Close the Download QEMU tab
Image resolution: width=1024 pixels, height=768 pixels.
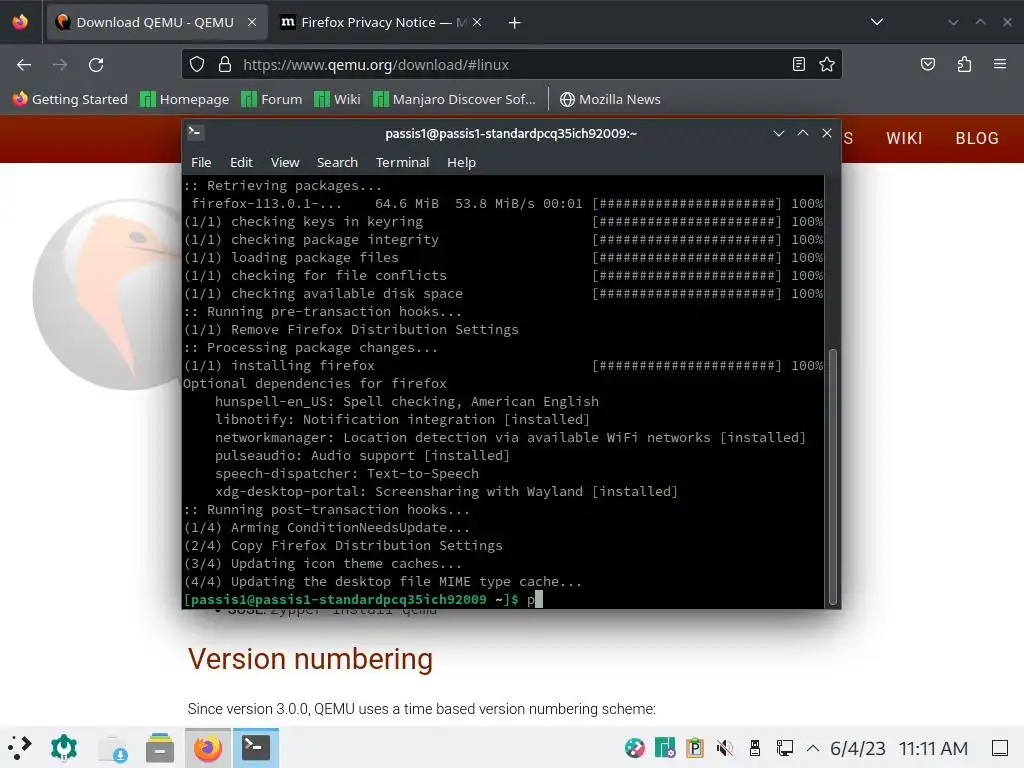(252, 22)
